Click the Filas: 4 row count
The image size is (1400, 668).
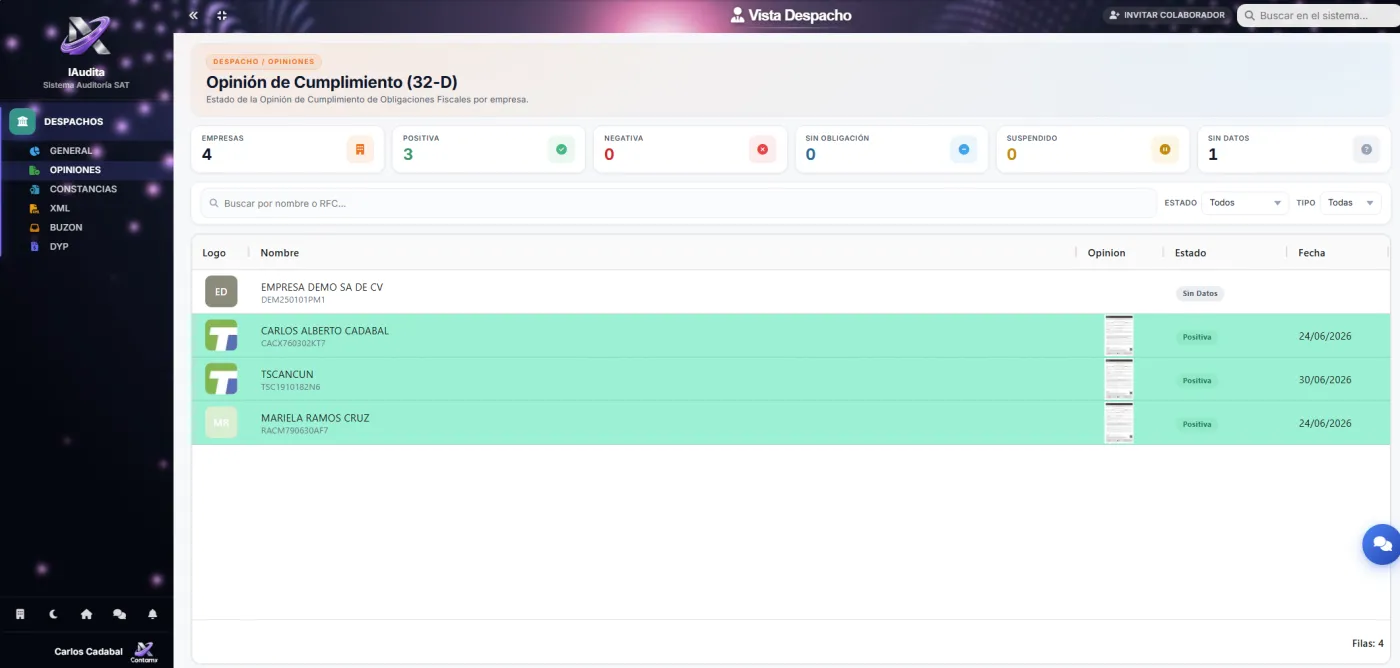(x=1367, y=643)
